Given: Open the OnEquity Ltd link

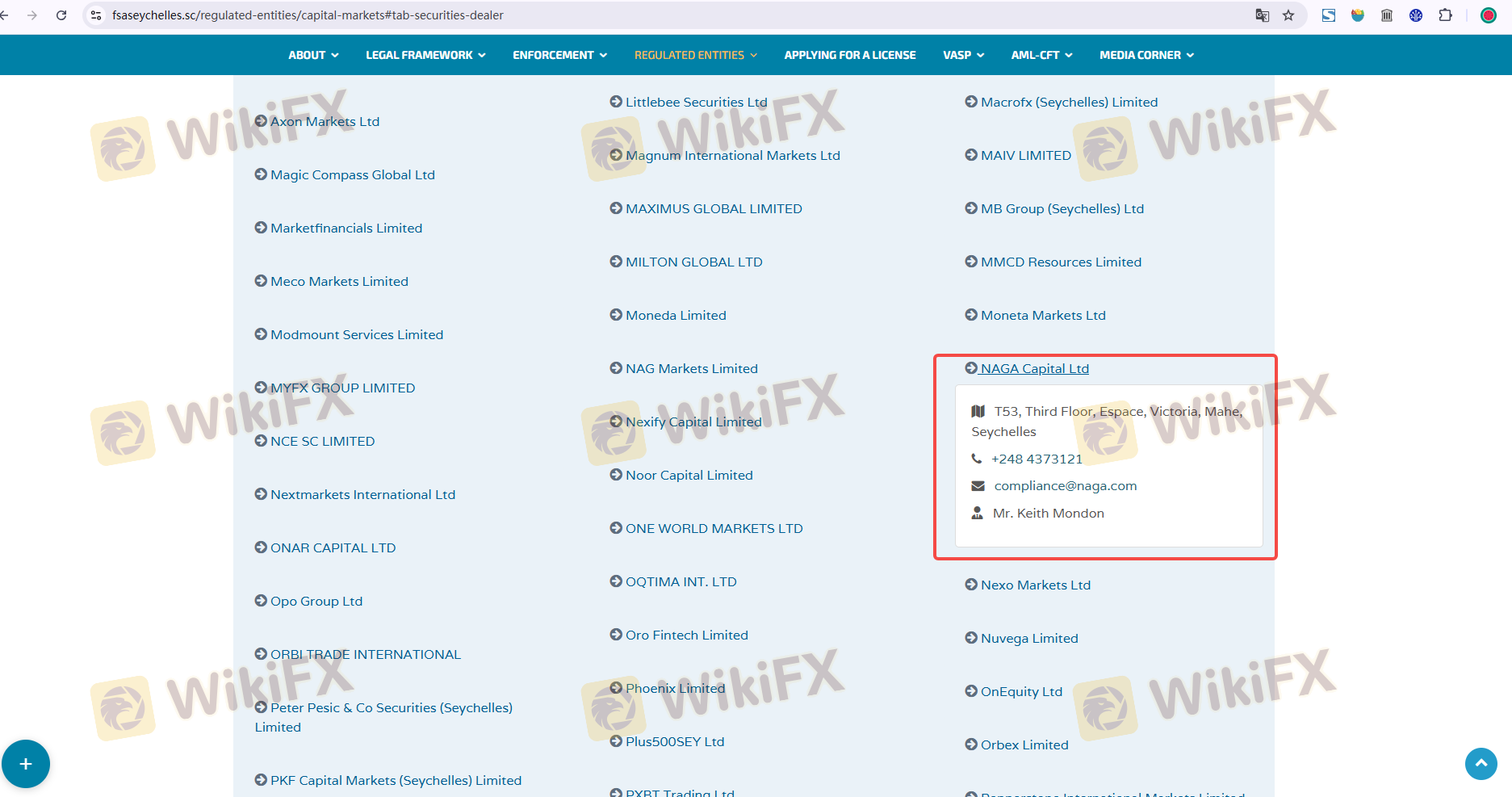Looking at the screenshot, I should click(x=1021, y=691).
